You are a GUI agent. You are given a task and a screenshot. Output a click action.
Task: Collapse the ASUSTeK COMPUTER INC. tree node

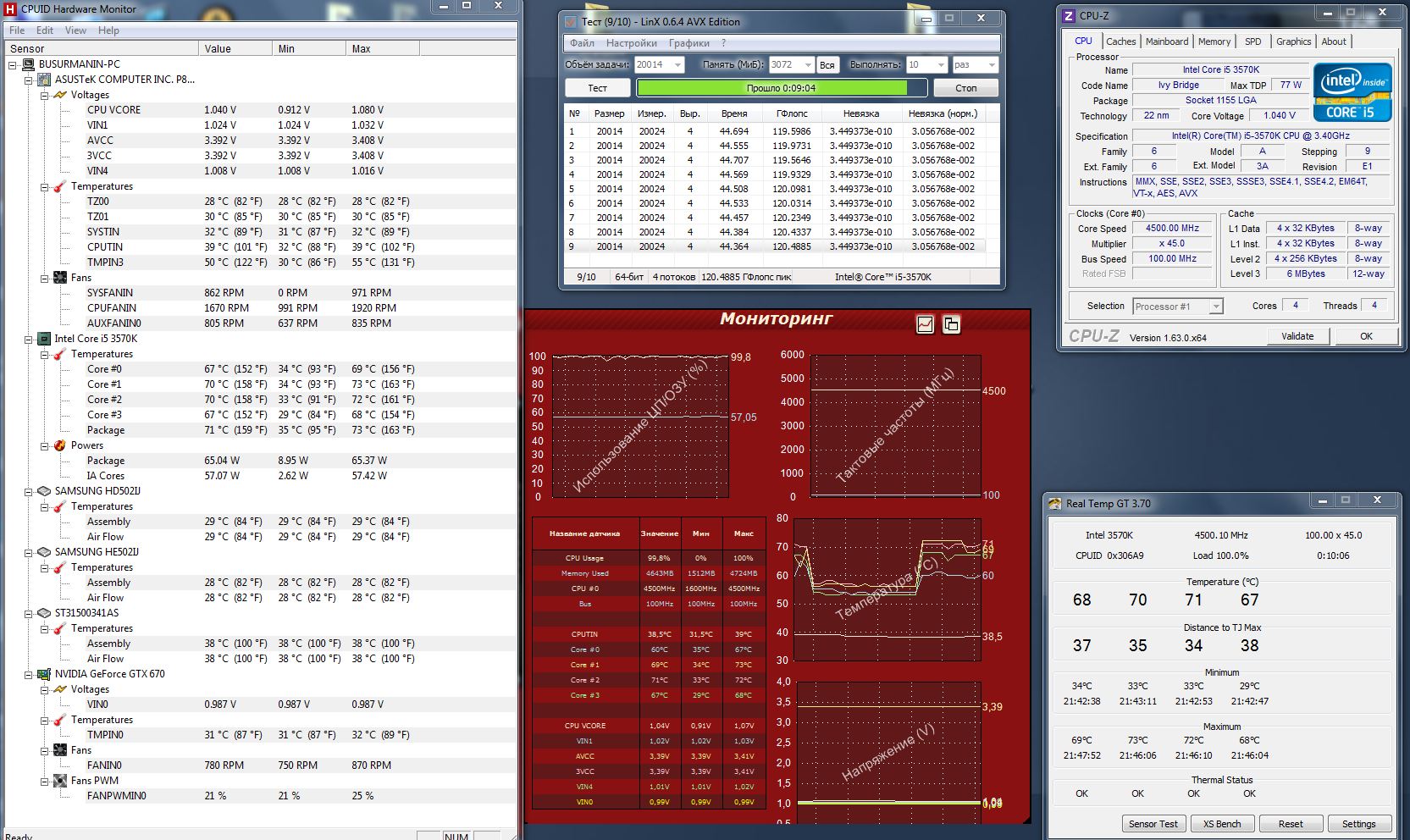click(29, 80)
